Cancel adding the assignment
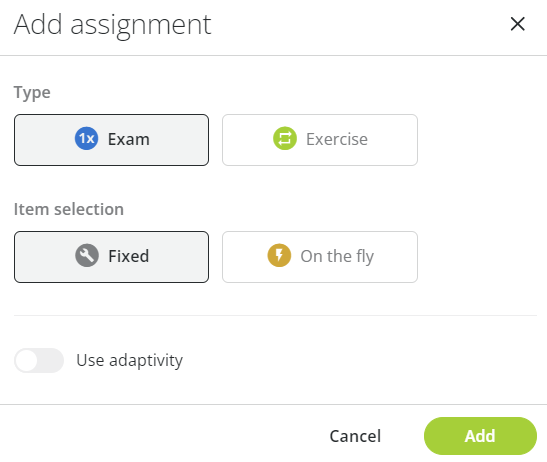547x462 pixels. (355, 436)
